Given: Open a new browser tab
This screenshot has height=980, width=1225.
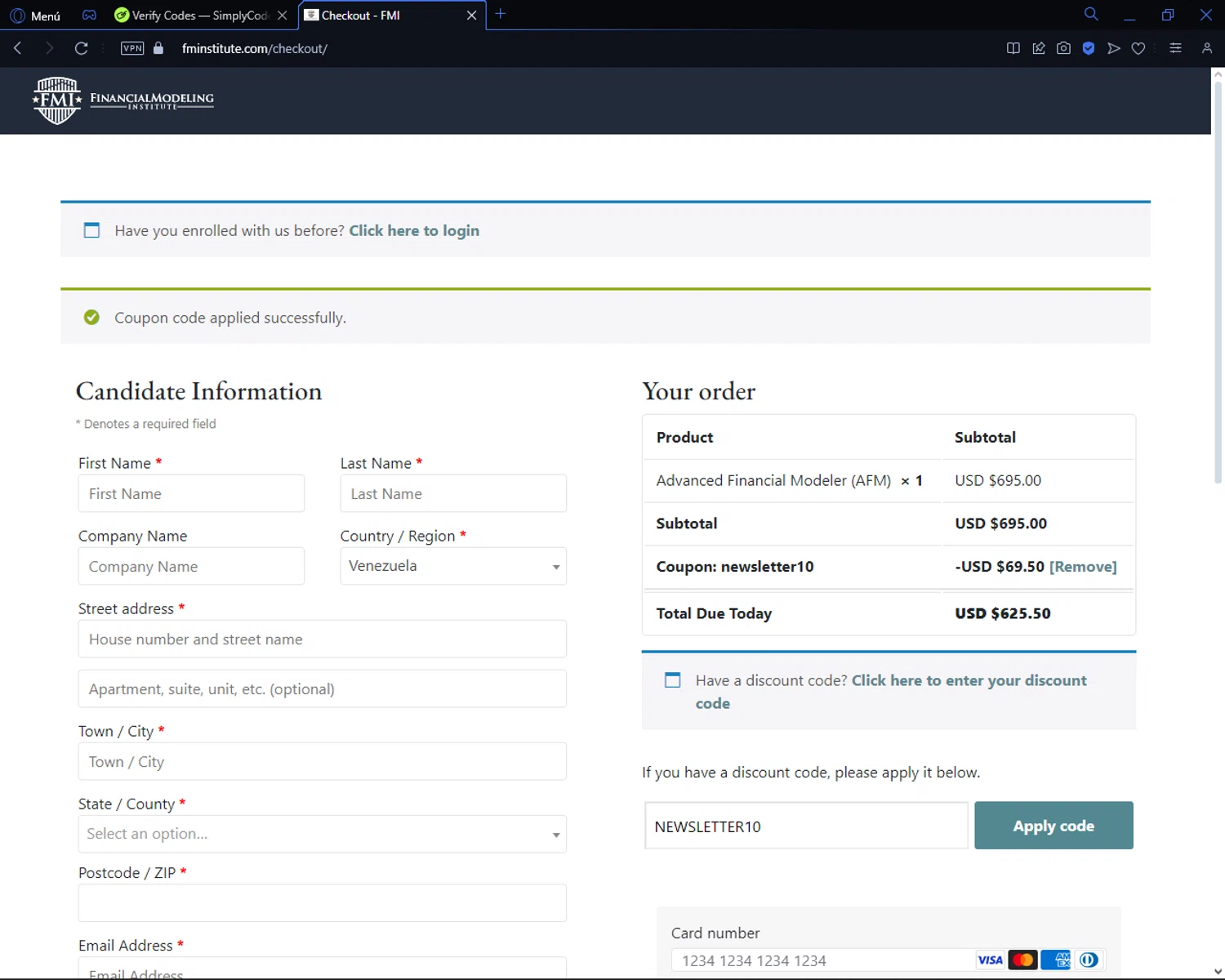Looking at the screenshot, I should click(501, 14).
